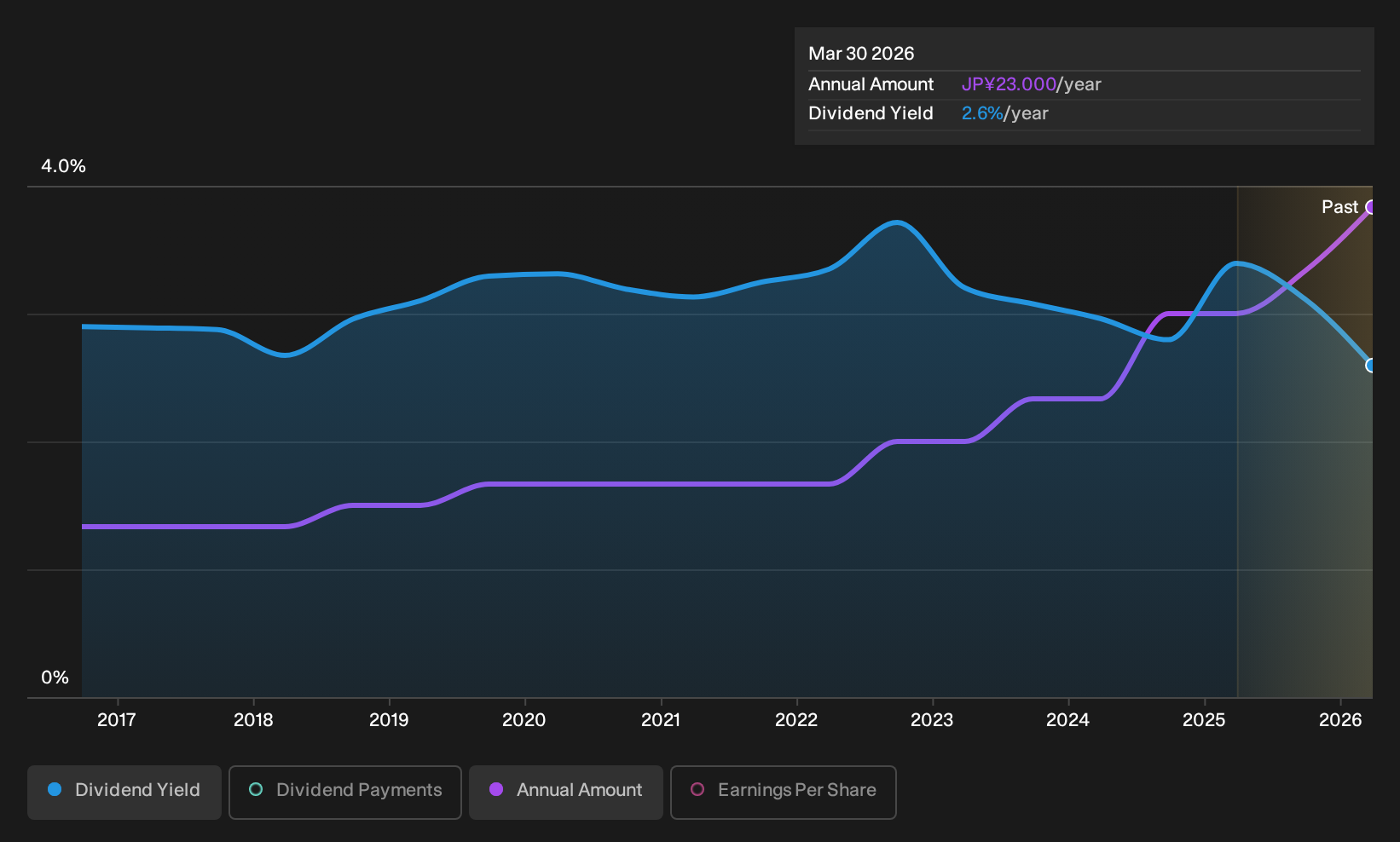Click the 2.6%/year dividend yield value
1400x842 pixels.
[1005, 113]
